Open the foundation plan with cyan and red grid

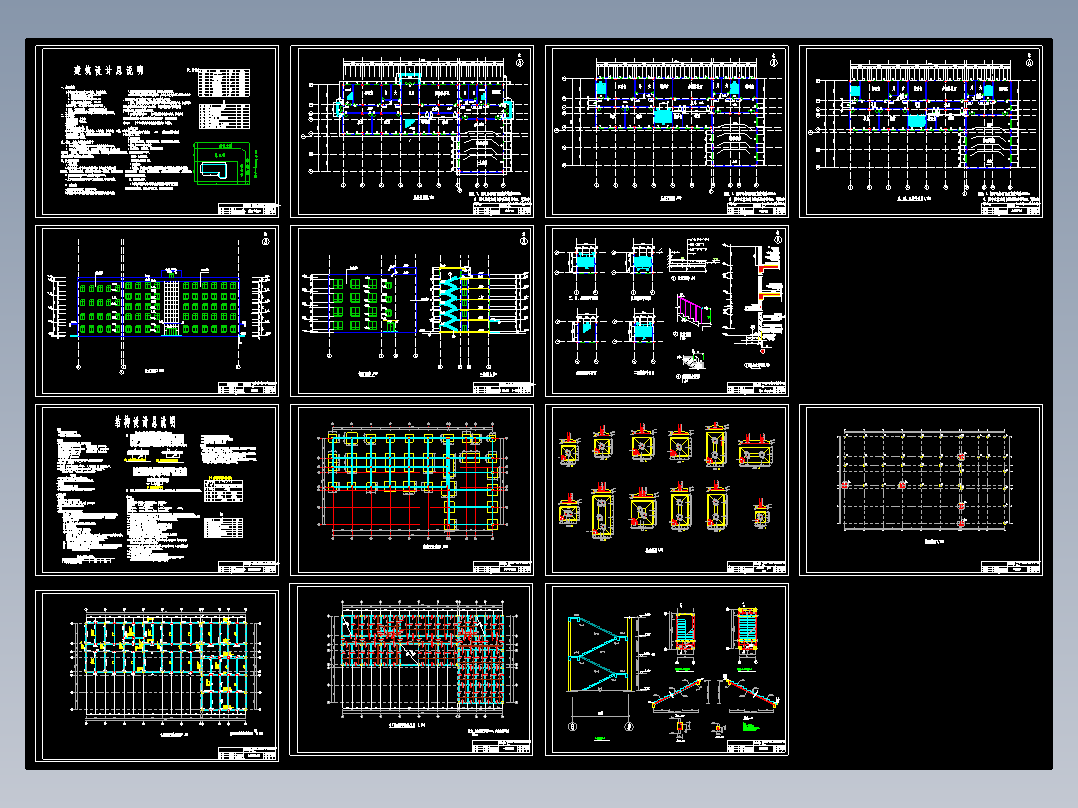tap(412, 490)
